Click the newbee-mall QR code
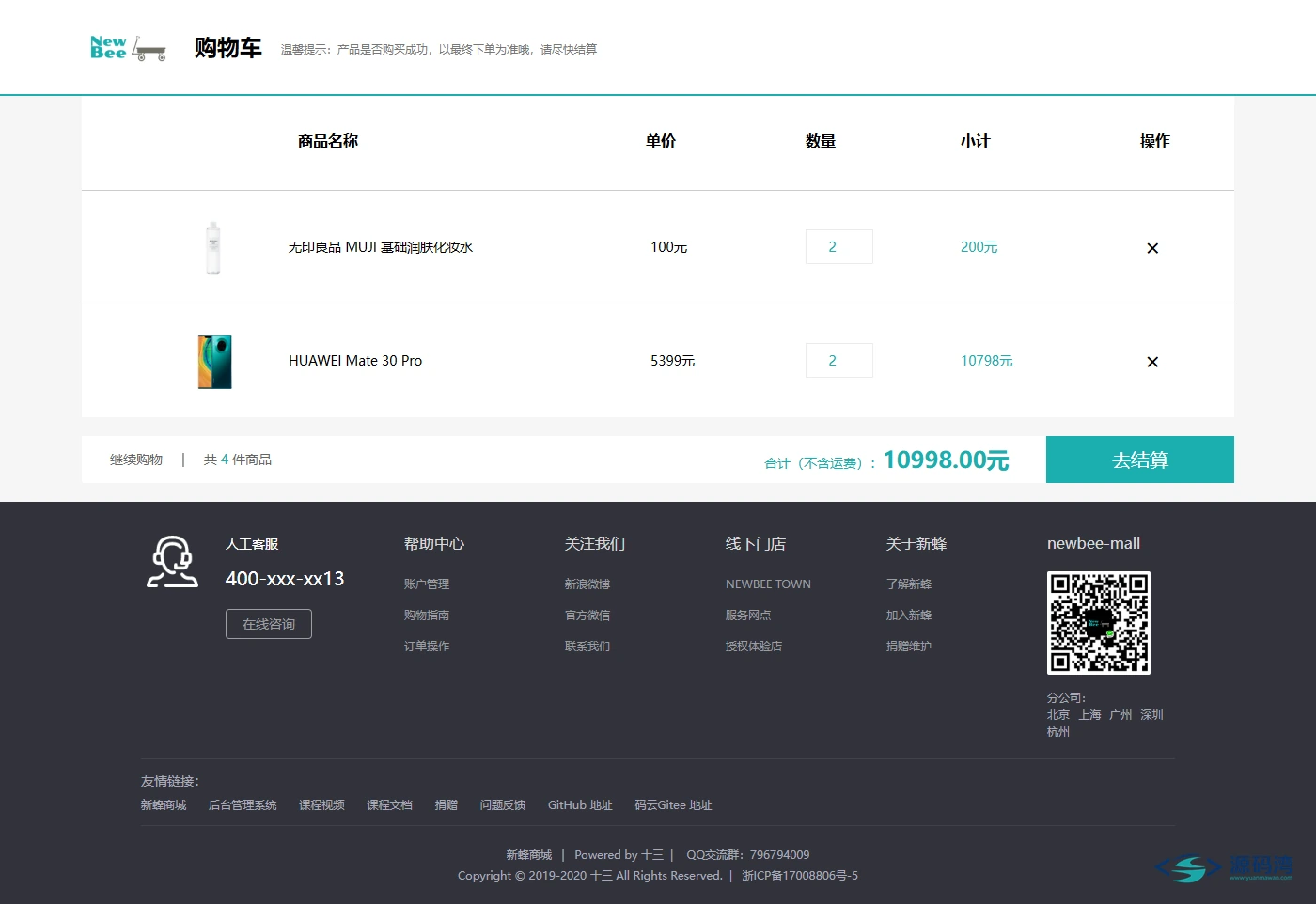This screenshot has height=904, width=1316. point(1099,623)
